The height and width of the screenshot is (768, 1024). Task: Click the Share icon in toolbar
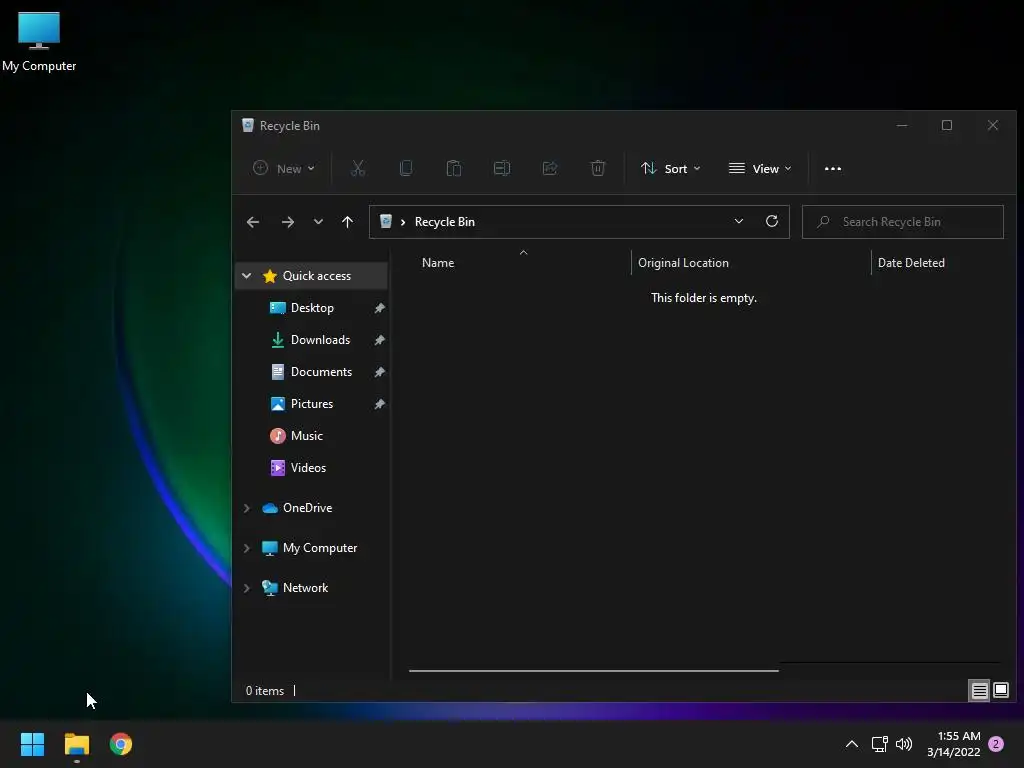click(550, 168)
